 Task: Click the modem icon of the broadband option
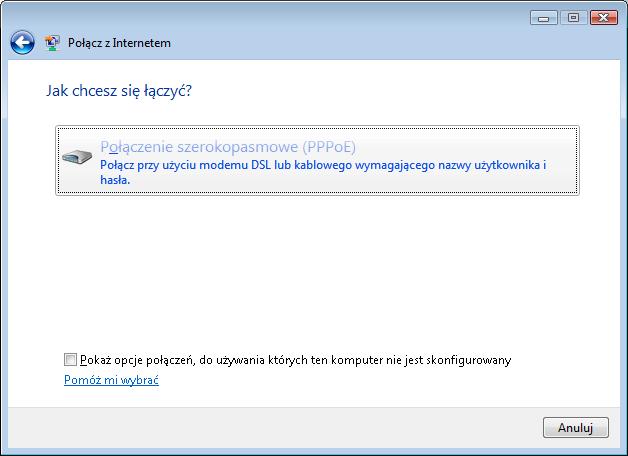coord(78,156)
